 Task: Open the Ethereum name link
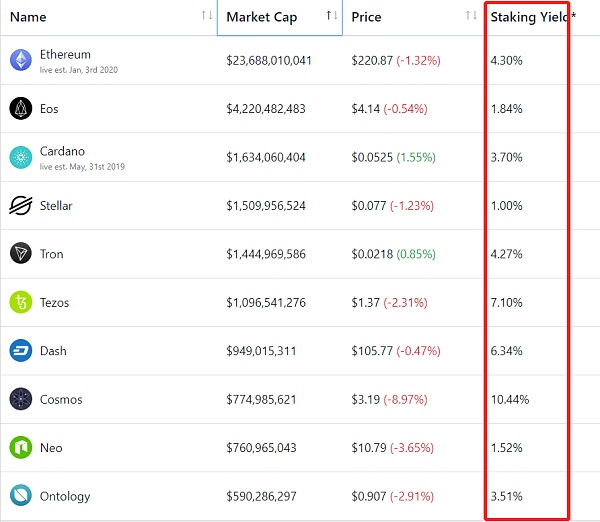[65, 54]
